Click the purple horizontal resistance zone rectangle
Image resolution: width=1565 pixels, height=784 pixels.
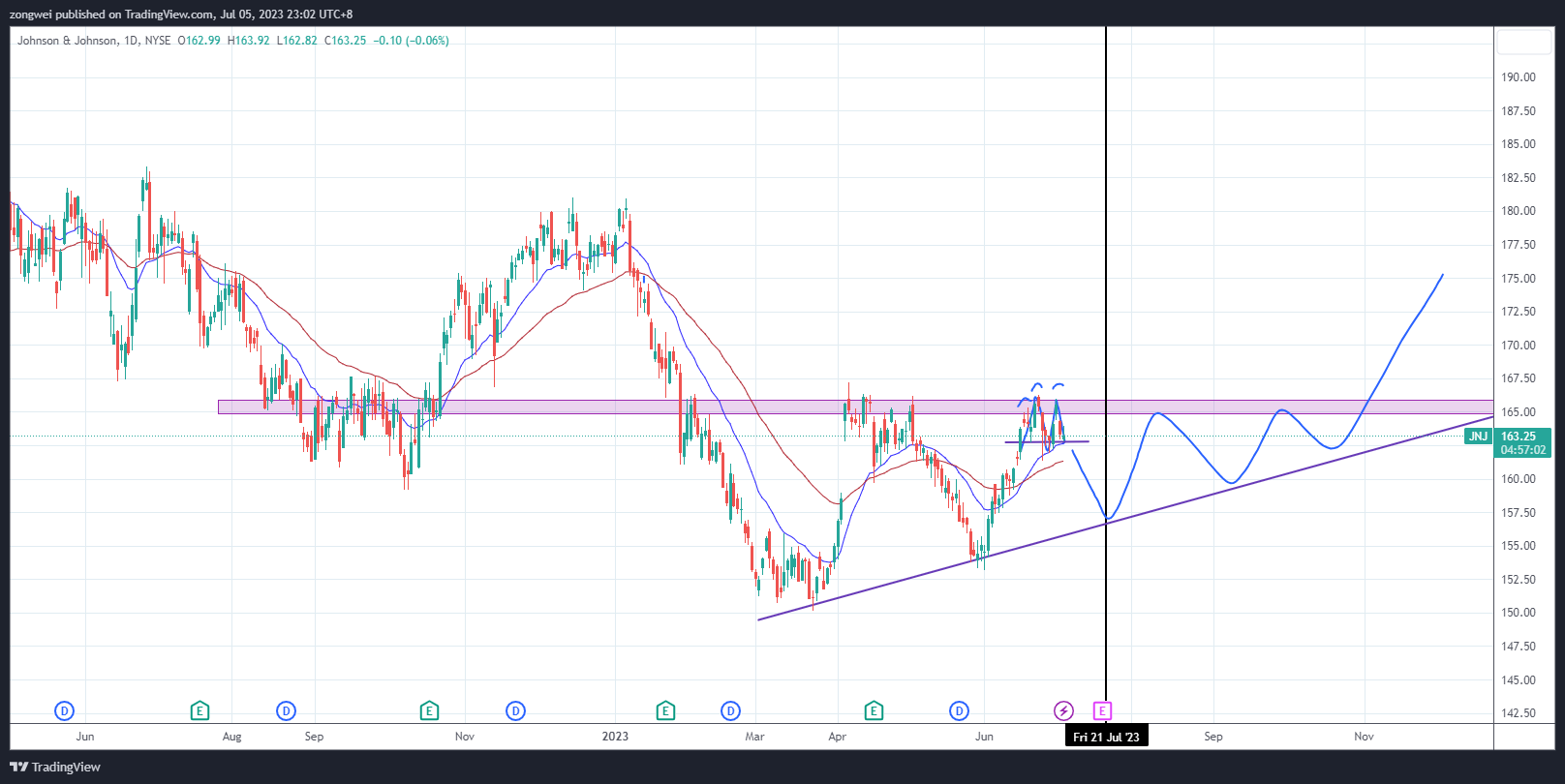click(x=856, y=407)
